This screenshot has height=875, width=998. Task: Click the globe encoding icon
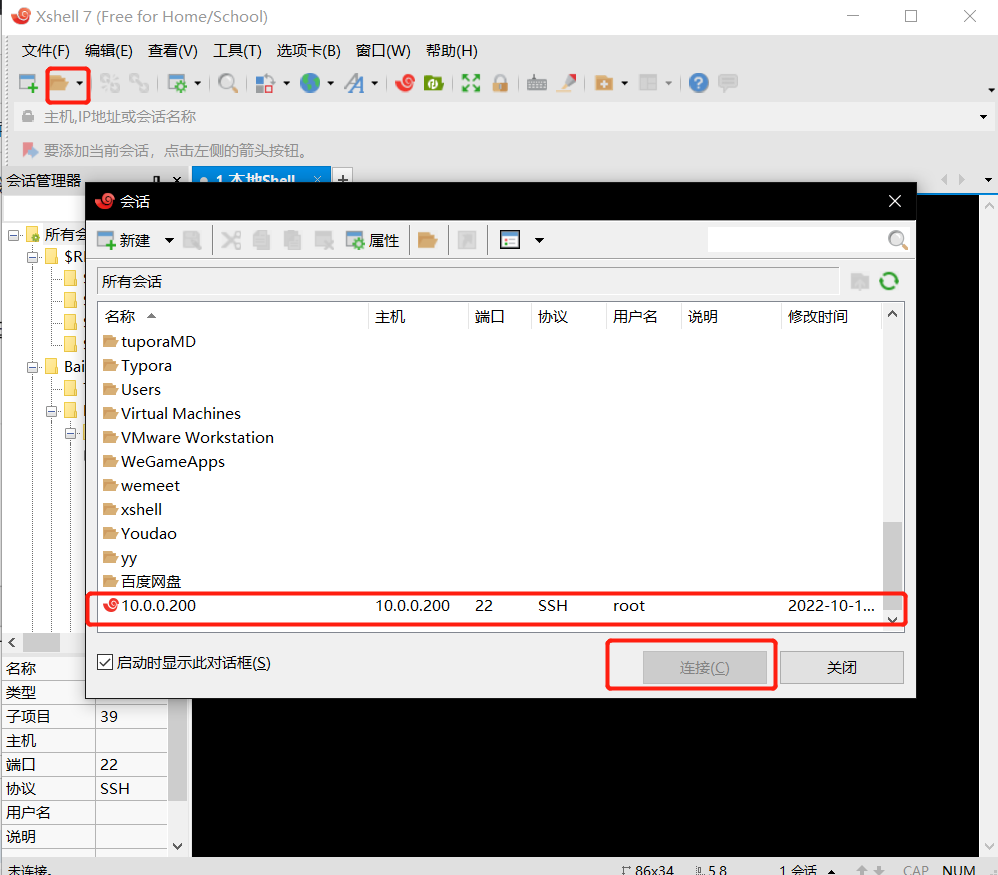(x=310, y=83)
